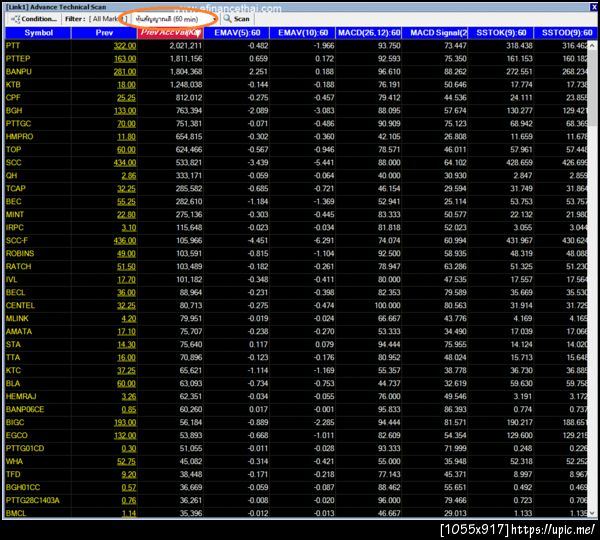Click the vertical scrollbar thumb
600x540 pixels.
tap(592, 87)
